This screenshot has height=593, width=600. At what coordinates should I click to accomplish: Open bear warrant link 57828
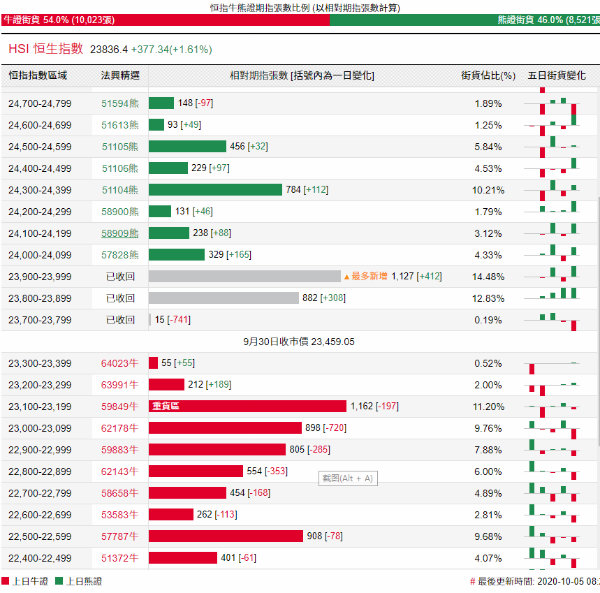pos(120,255)
